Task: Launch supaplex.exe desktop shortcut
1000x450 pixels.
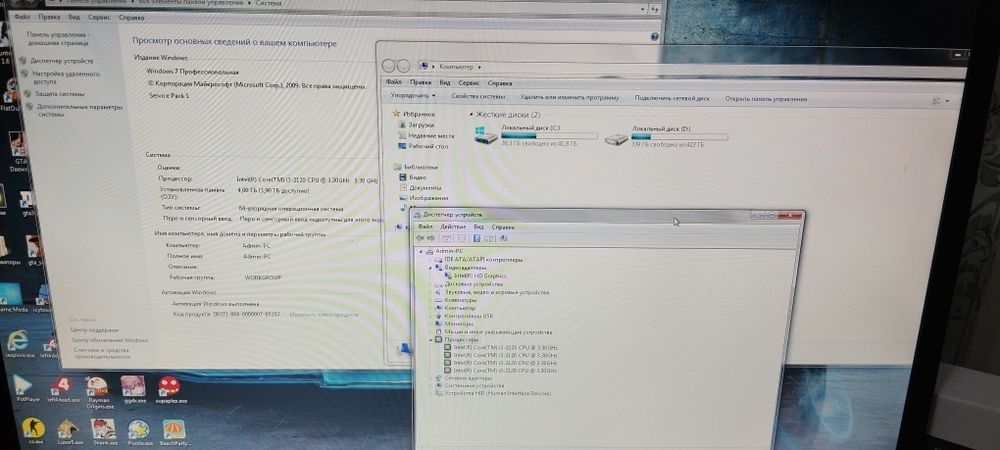Action: [x=170, y=389]
